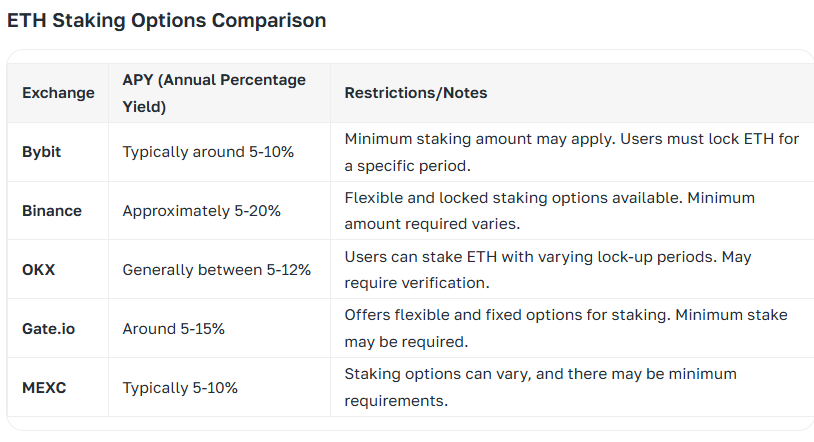Viewport: 814px width, 442px height.
Task: Select the Bybit exchange cell
Action: click(x=41, y=152)
